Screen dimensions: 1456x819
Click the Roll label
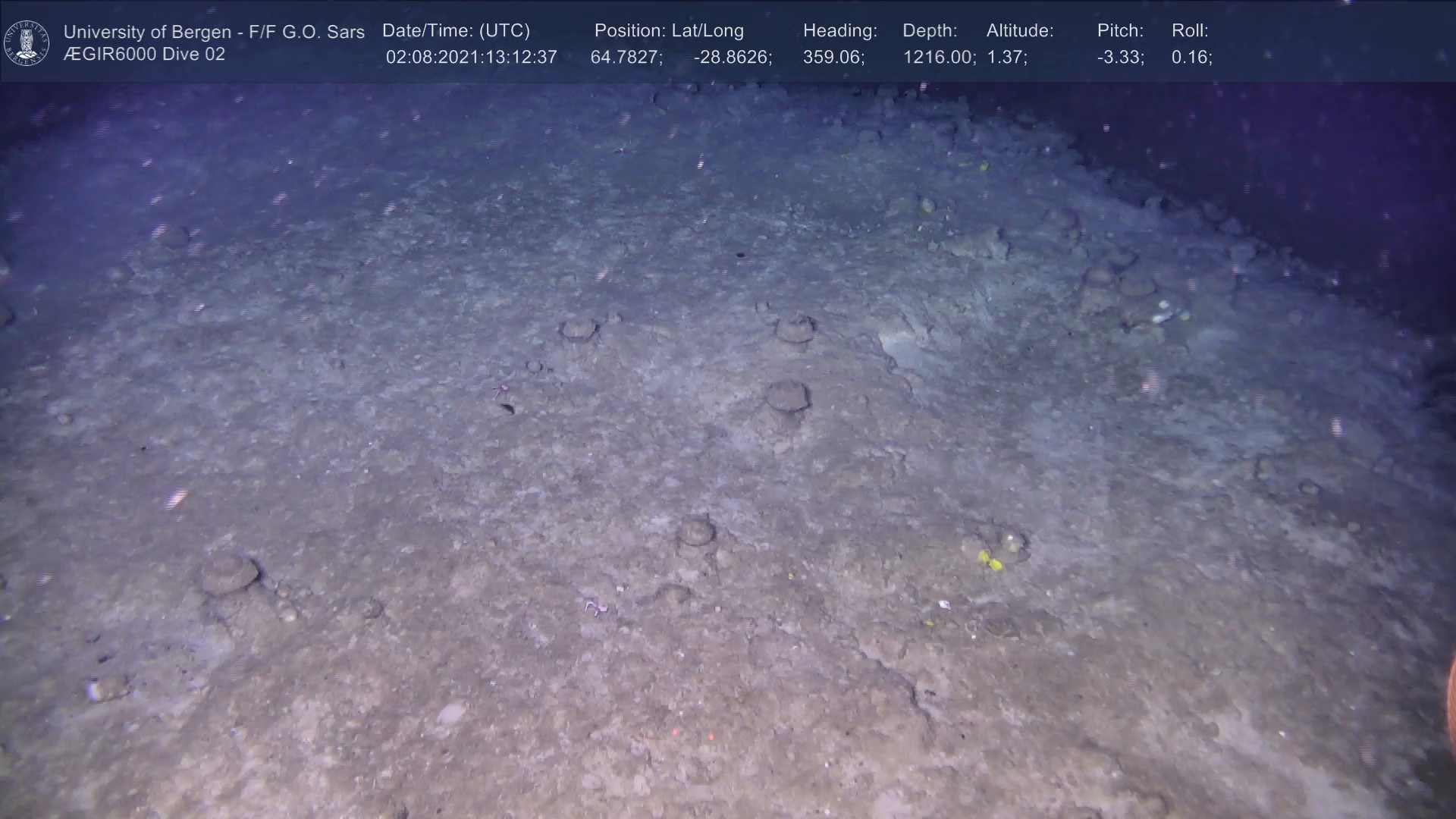[1189, 31]
